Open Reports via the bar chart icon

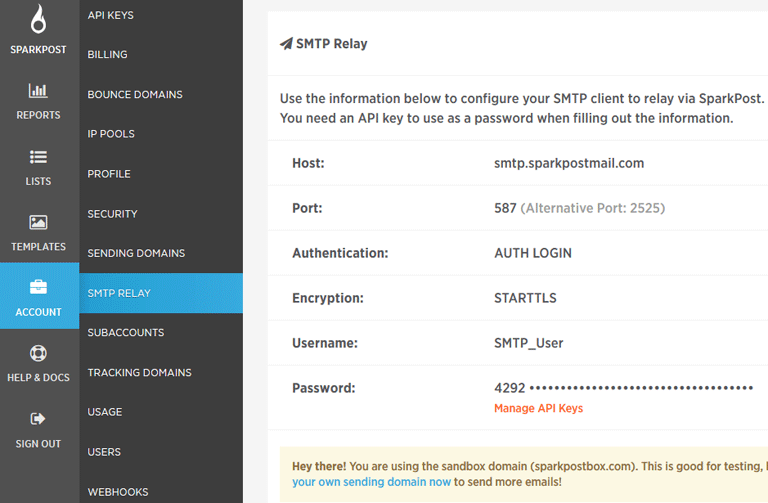[x=38, y=90]
